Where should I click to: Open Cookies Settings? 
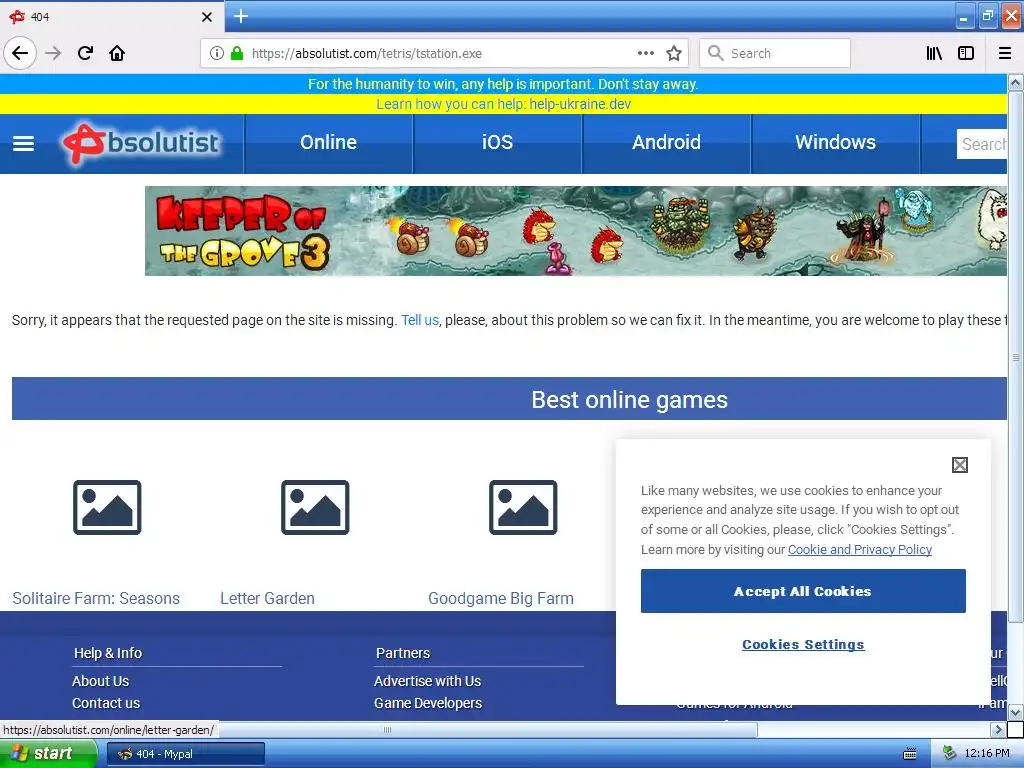(x=803, y=645)
